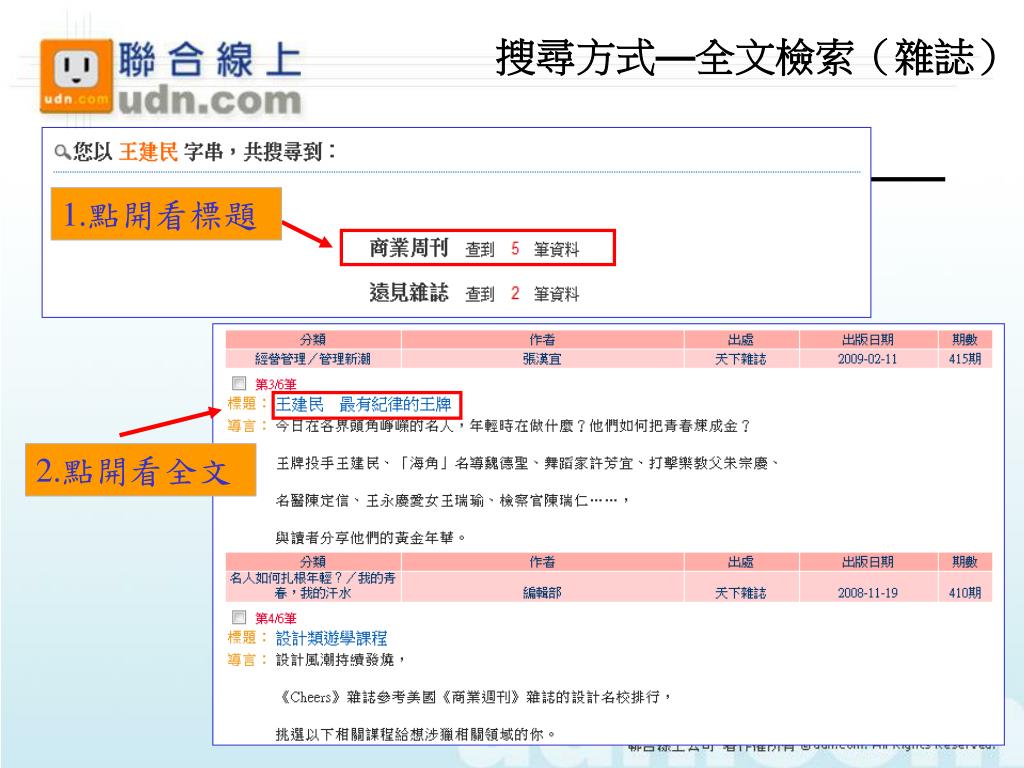
Task: Click category cell 名人如何扎根年輕？／我的青春，我的汗水
Action: pos(313,585)
